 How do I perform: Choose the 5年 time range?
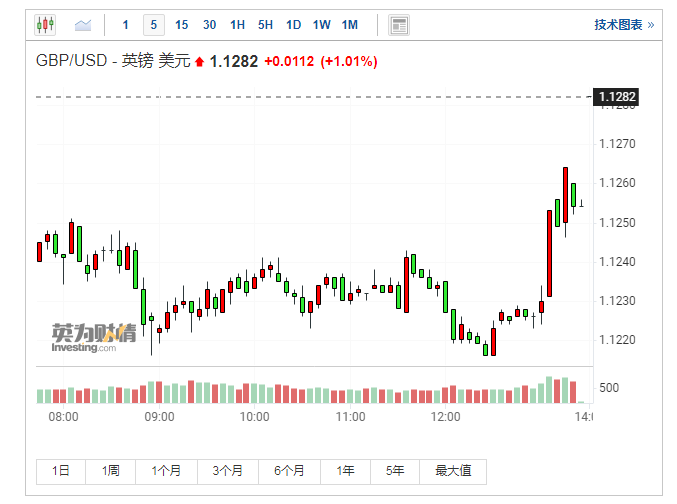[x=395, y=471]
